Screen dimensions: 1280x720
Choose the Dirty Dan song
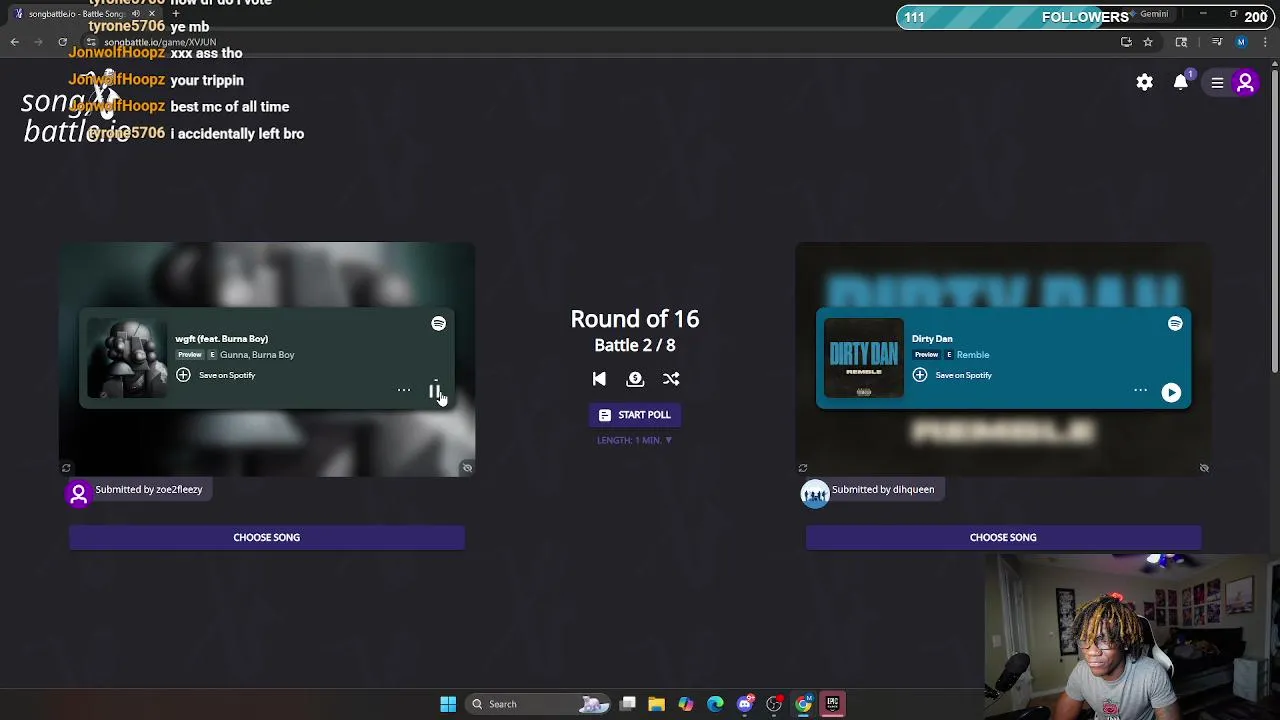tap(1003, 537)
